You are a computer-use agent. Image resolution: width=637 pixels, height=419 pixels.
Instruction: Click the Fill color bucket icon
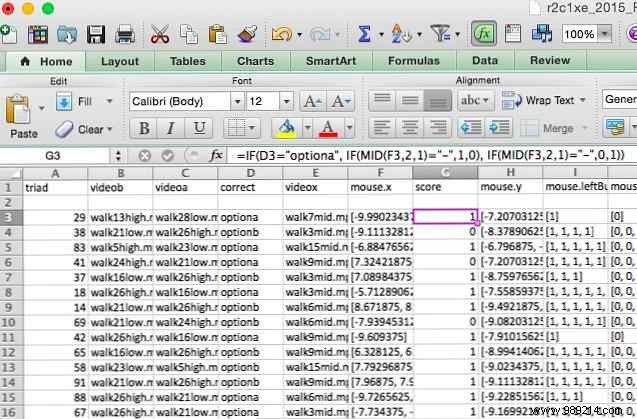[286, 128]
